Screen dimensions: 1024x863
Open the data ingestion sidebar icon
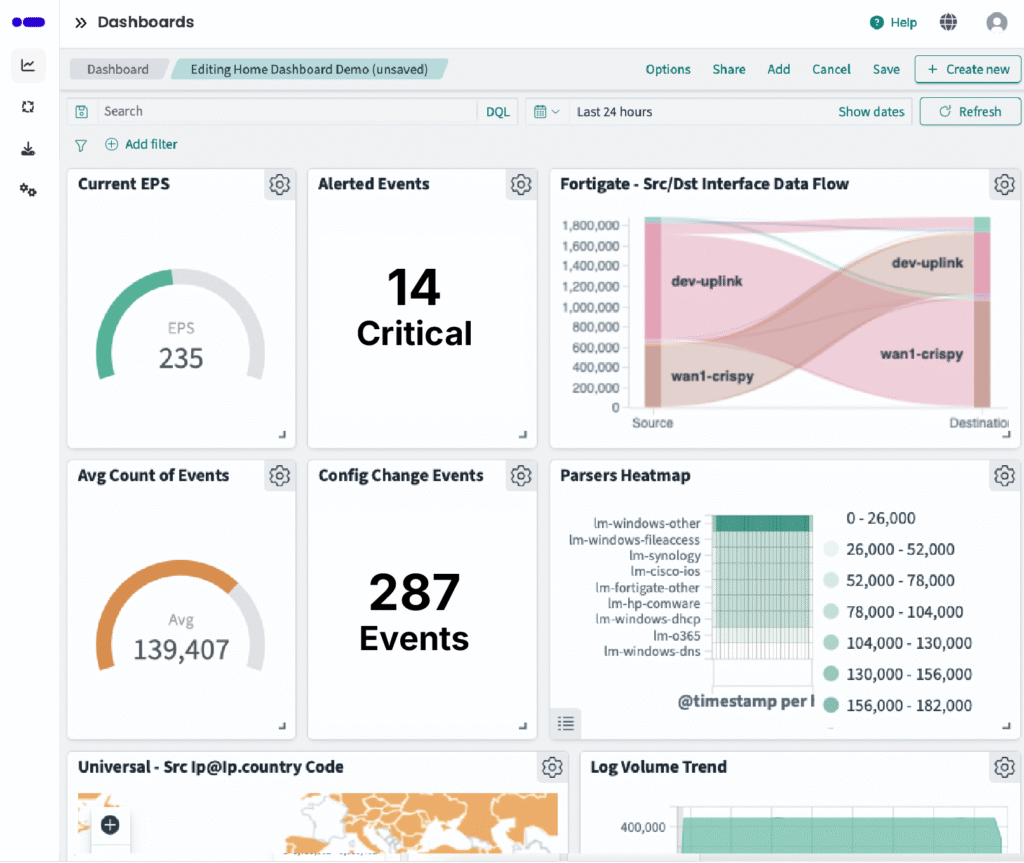point(28,147)
